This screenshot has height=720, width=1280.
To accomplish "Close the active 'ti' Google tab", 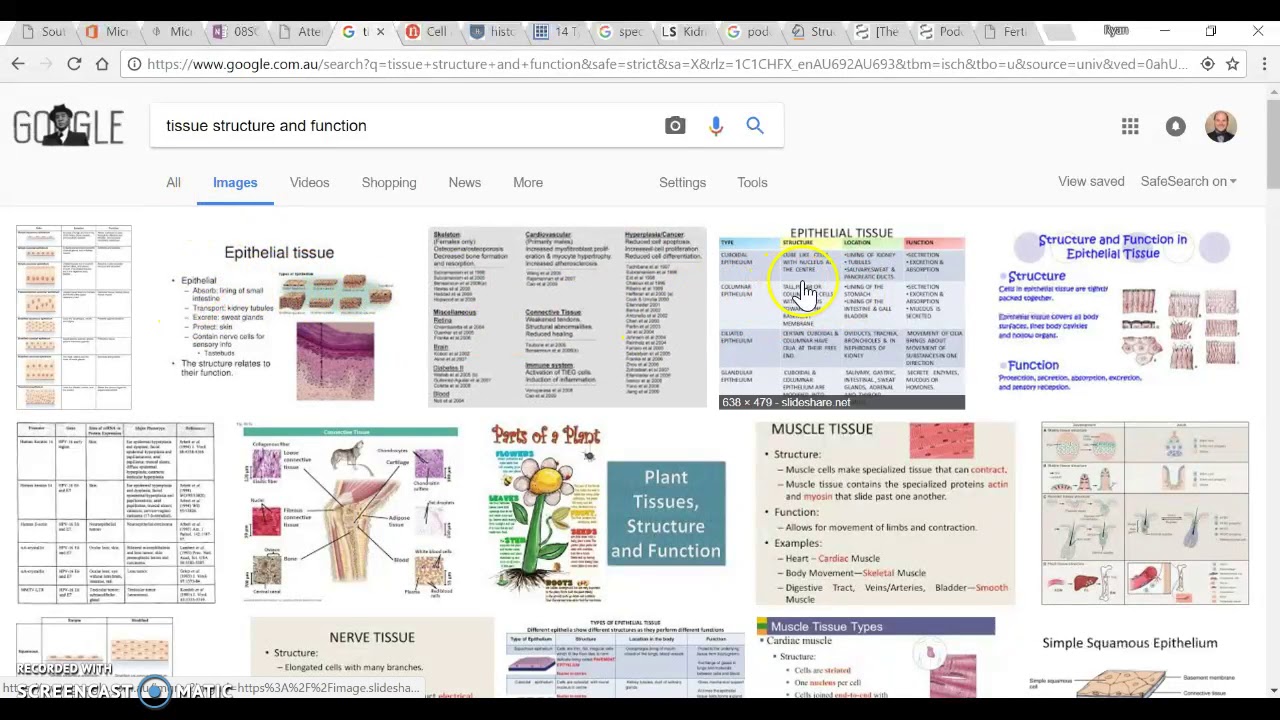I will point(380,32).
